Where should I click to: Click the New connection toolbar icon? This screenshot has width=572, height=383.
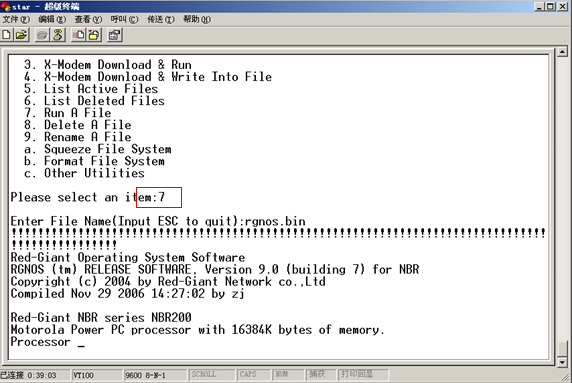pos(7,35)
